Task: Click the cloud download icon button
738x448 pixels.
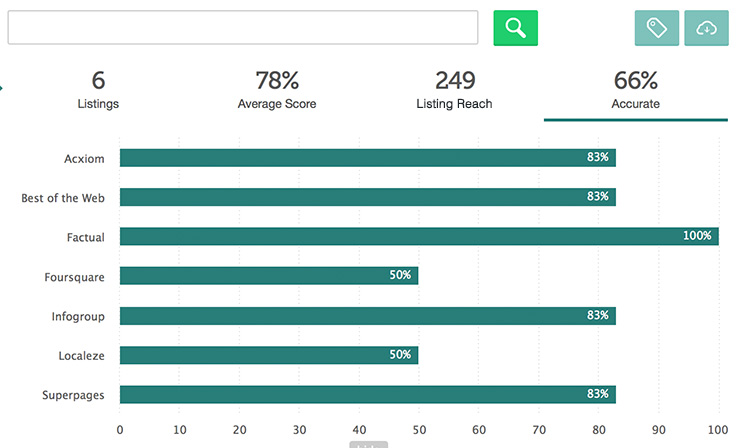Action: tap(706, 28)
